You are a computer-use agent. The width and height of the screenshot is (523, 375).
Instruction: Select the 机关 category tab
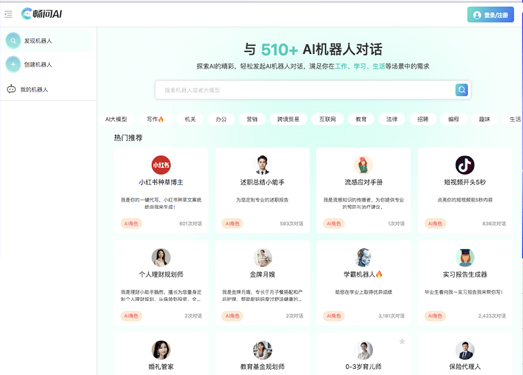[190, 119]
